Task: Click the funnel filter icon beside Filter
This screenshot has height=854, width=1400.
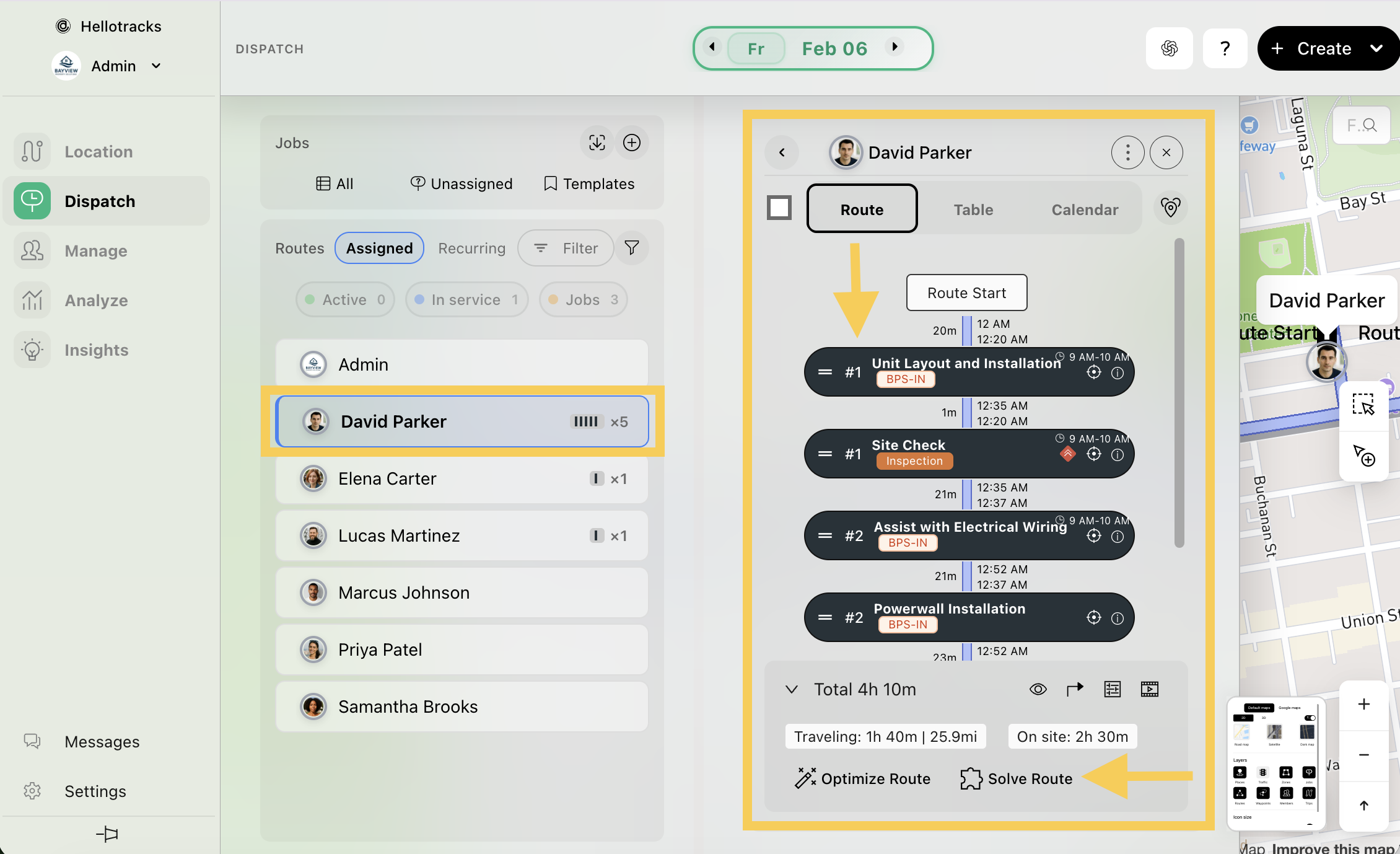Action: [631, 248]
